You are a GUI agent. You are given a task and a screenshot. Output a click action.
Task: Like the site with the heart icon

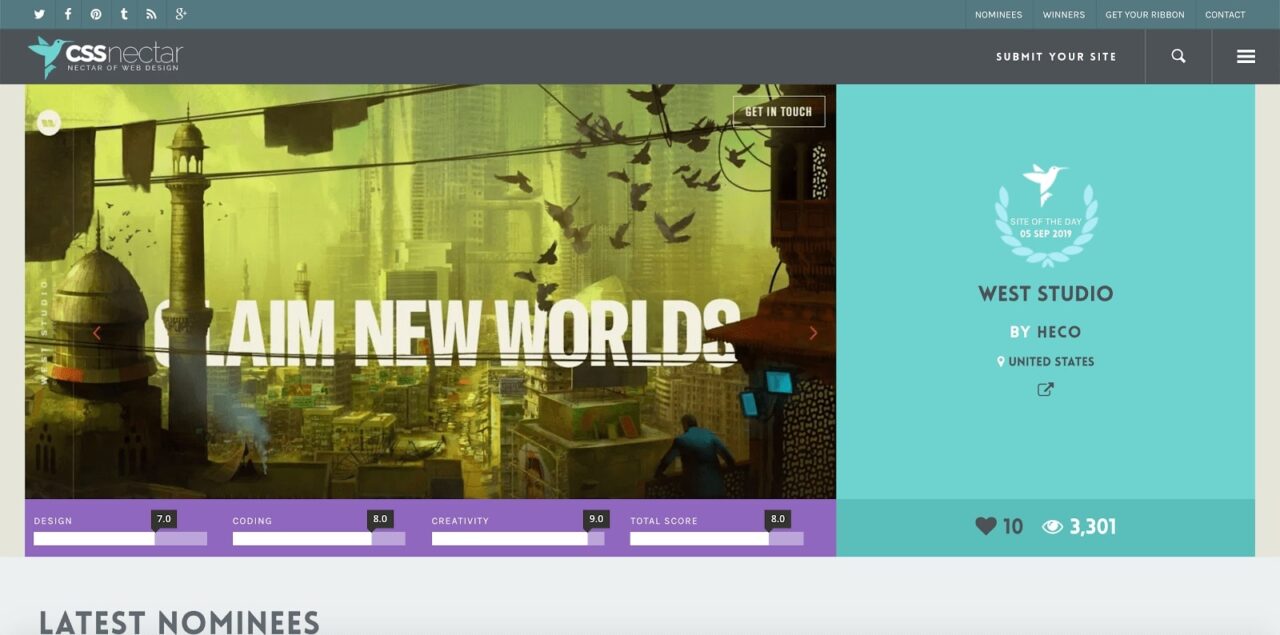click(x=986, y=526)
